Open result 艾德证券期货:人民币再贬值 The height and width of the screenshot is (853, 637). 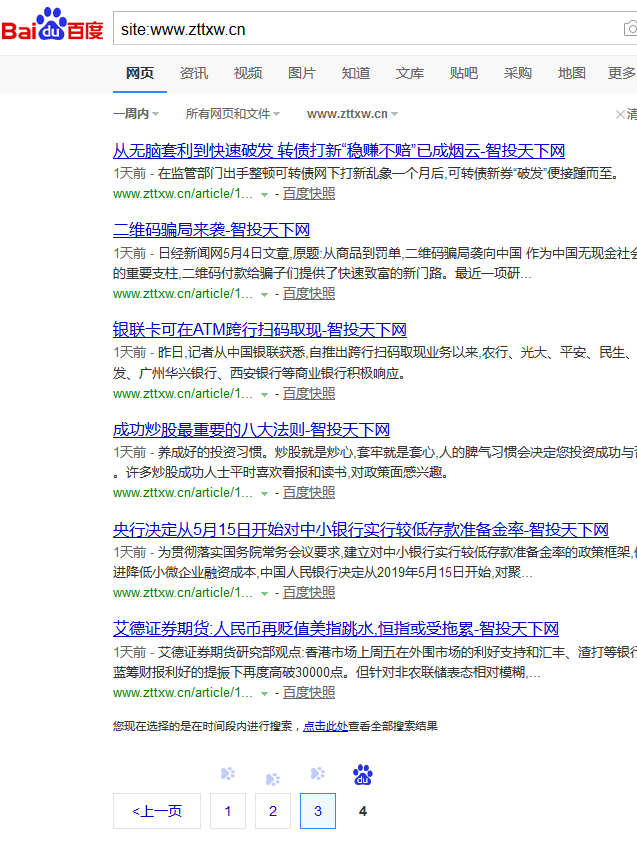pyautogui.click(x=336, y=629)
